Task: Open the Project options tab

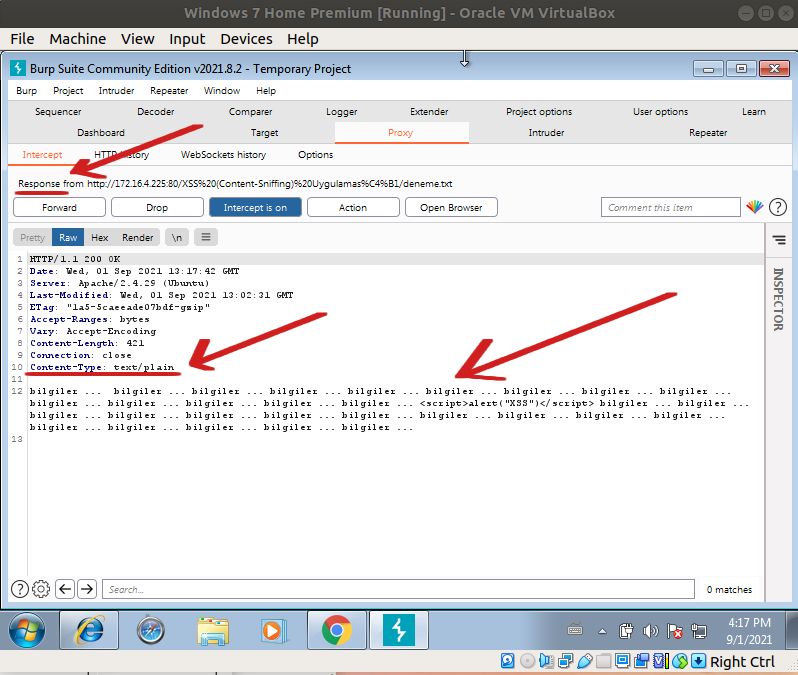Action: (x=539, y=111)
